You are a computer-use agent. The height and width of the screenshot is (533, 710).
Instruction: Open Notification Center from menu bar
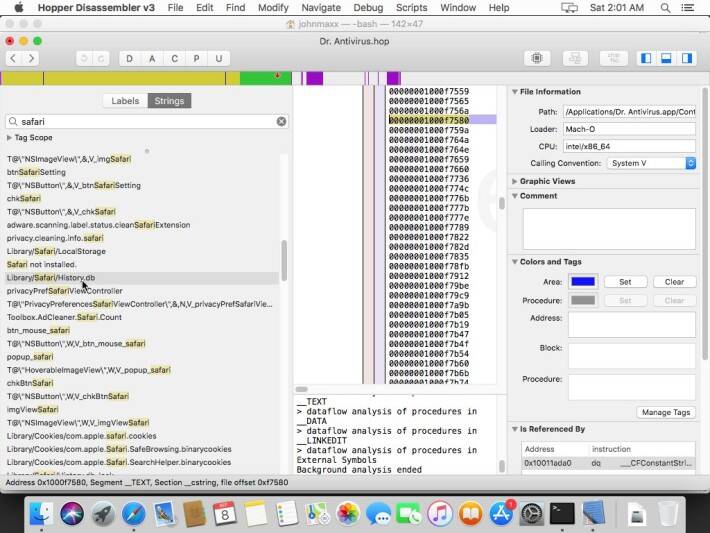click(687, 8)
